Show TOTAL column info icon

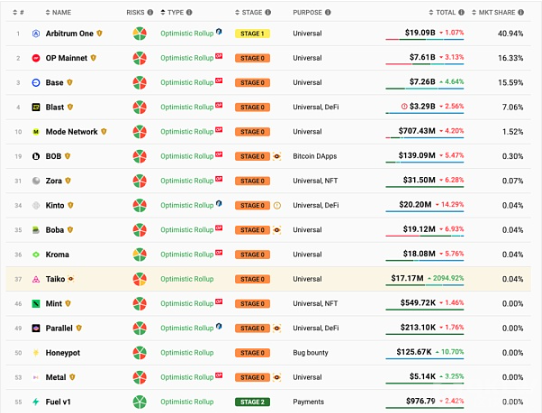click(461, 12)
